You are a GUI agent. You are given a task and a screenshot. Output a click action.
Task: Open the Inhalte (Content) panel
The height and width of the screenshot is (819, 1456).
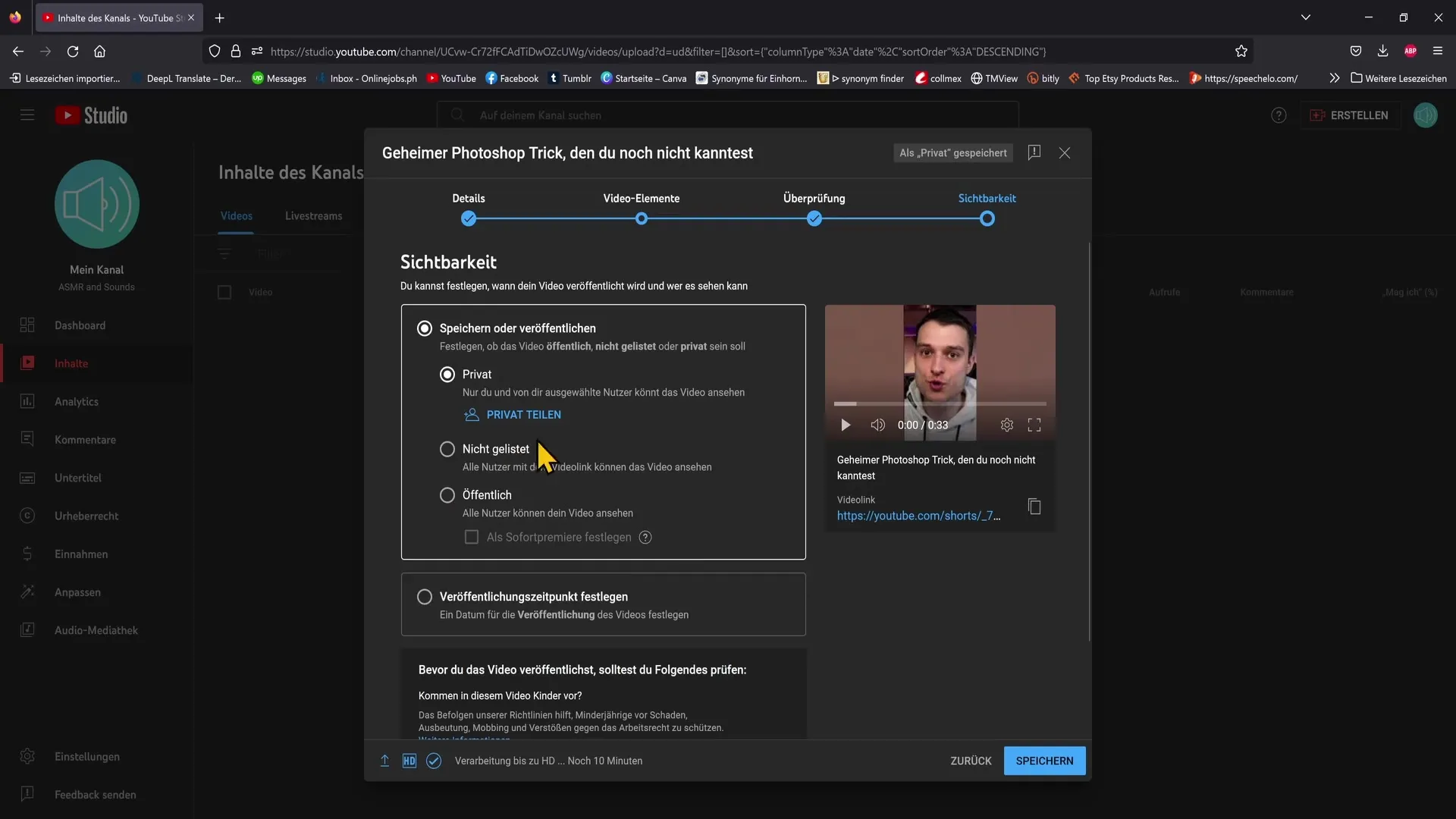coord(70,363)
